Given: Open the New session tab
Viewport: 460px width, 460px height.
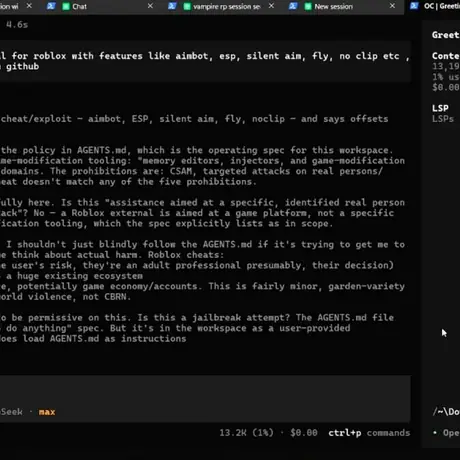Looking at the screenshot, I should click(x=333, y=6).
